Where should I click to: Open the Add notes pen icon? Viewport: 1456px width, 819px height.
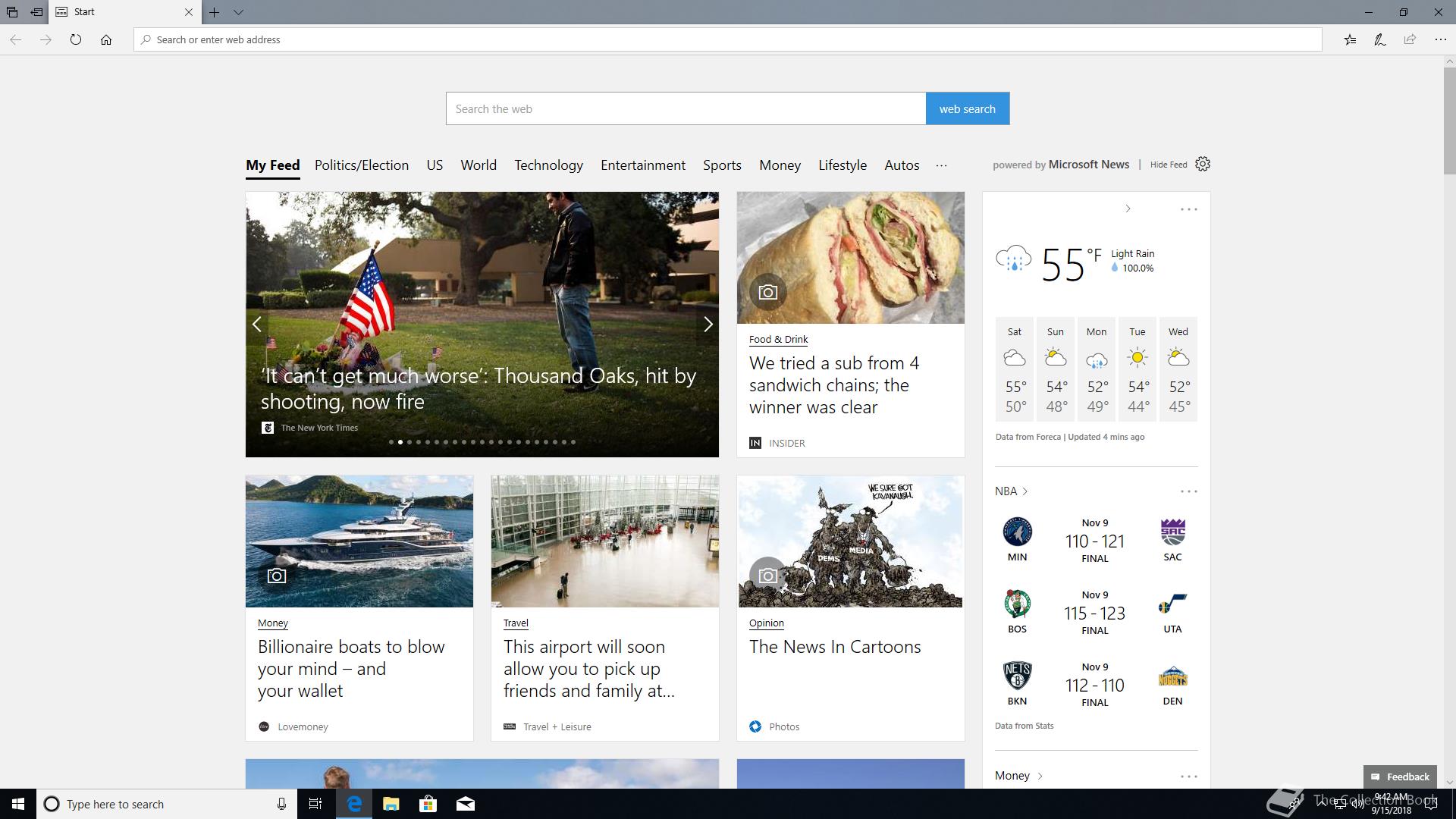1380,39
